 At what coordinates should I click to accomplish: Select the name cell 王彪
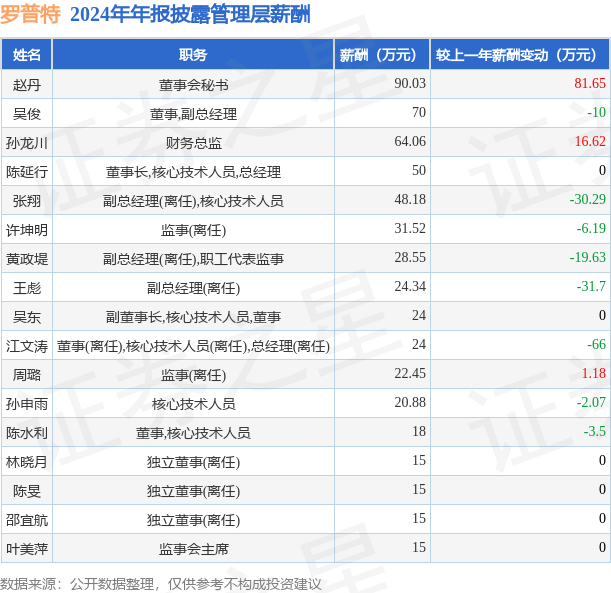(26, 288)
